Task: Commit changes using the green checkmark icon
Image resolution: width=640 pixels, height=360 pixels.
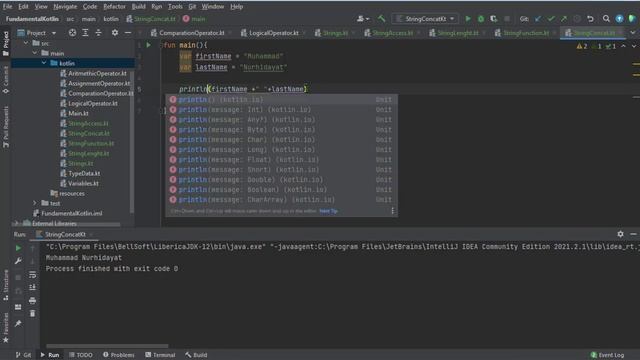Action: click(551, 19)
